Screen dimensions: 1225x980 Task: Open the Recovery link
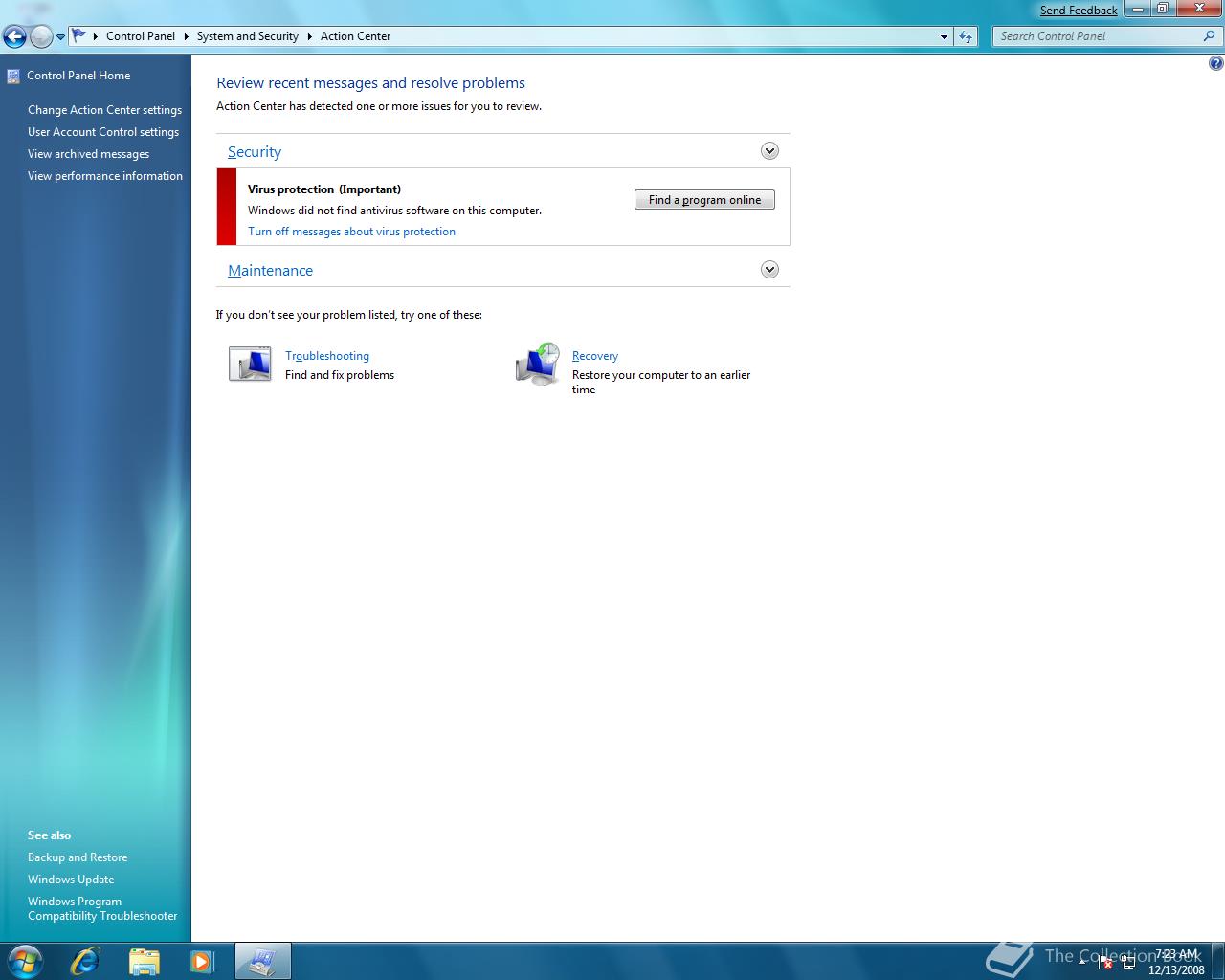[595, 356]
